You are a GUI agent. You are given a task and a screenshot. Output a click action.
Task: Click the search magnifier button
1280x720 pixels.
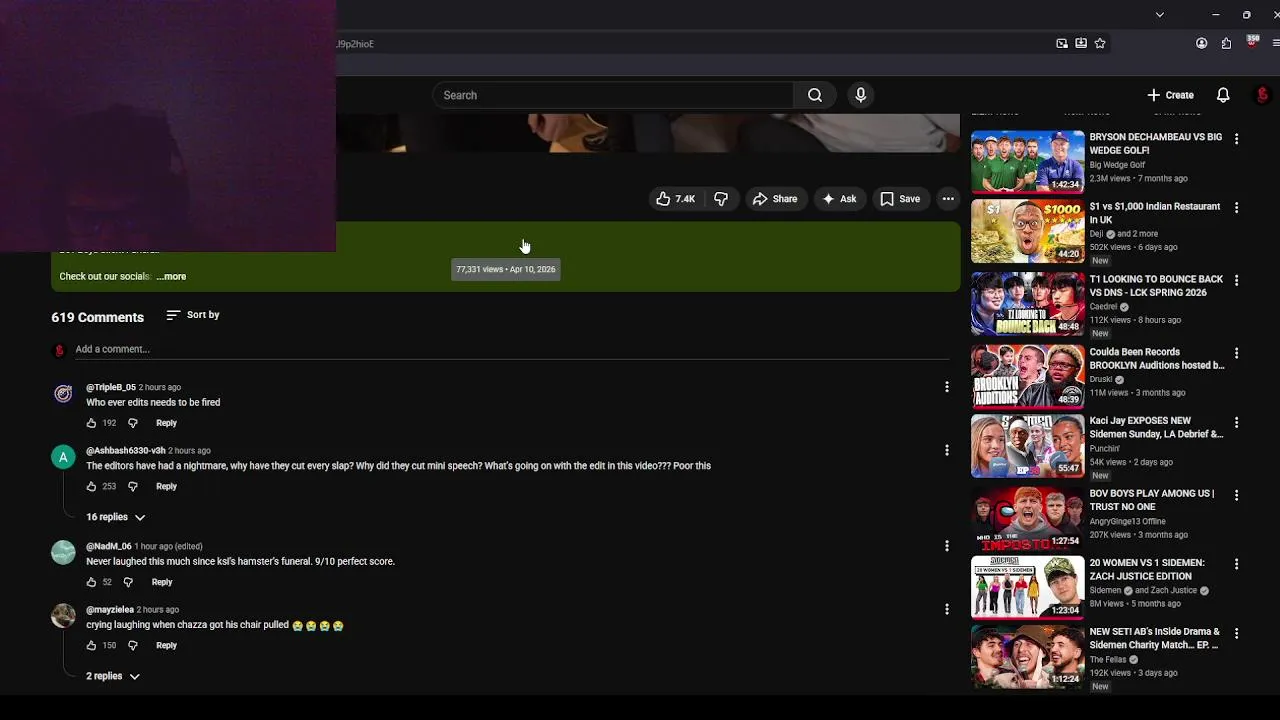tap(815, 95)
